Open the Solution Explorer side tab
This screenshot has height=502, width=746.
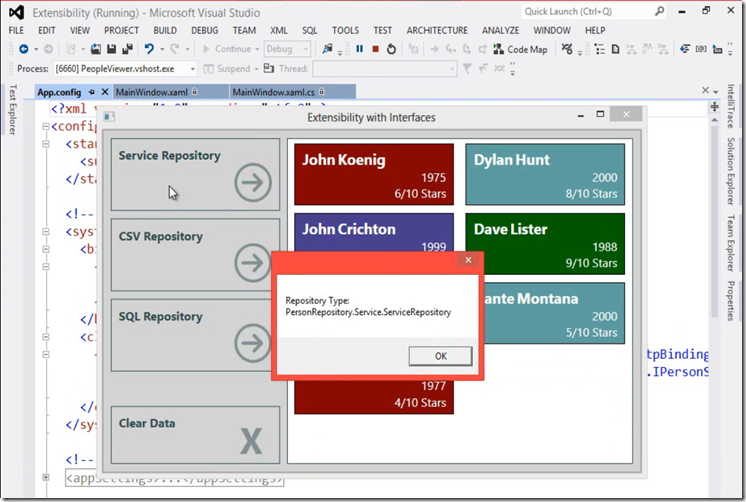point(730,171)
